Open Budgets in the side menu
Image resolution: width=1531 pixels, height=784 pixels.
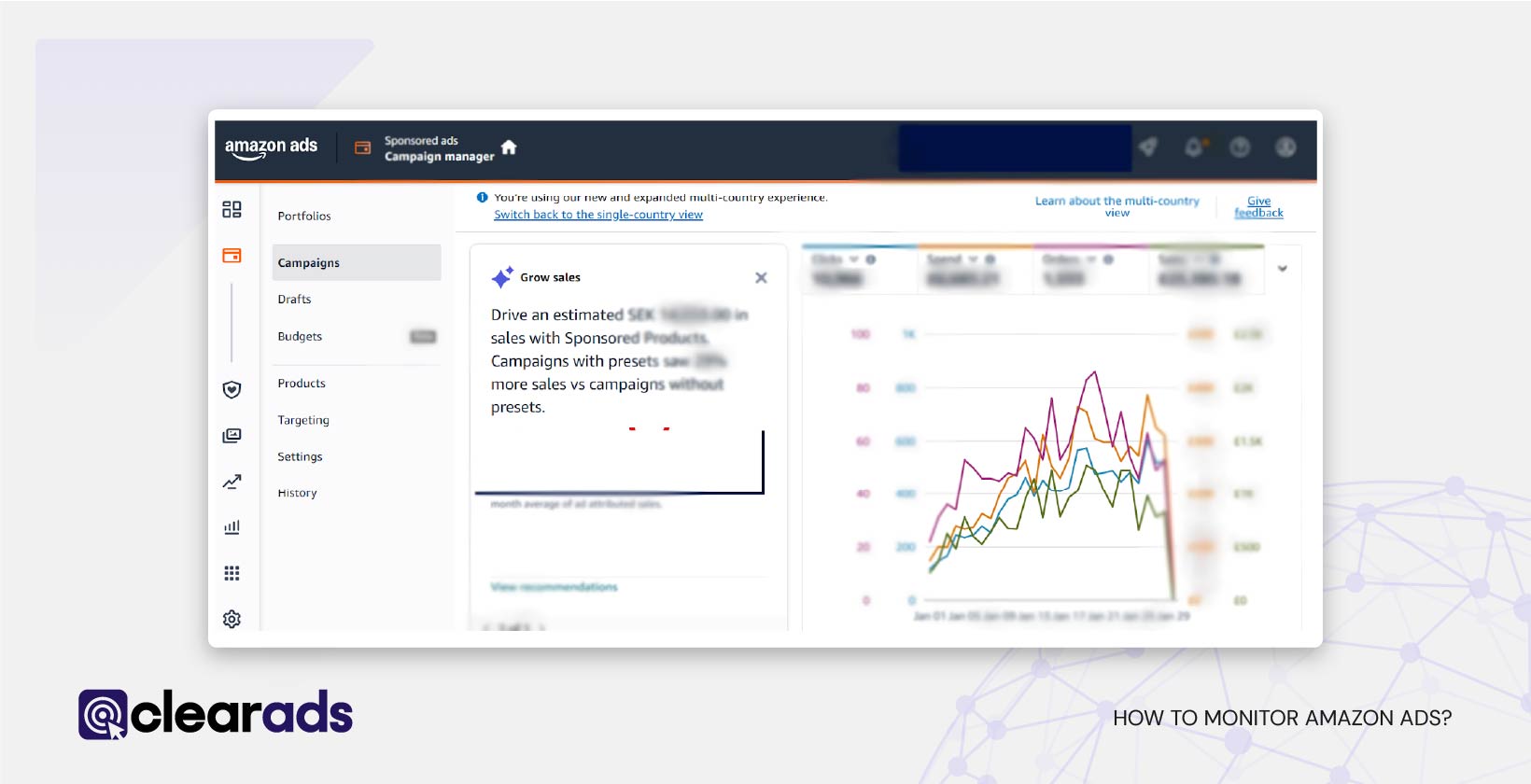pyautogui.click(x=300, y=336)
